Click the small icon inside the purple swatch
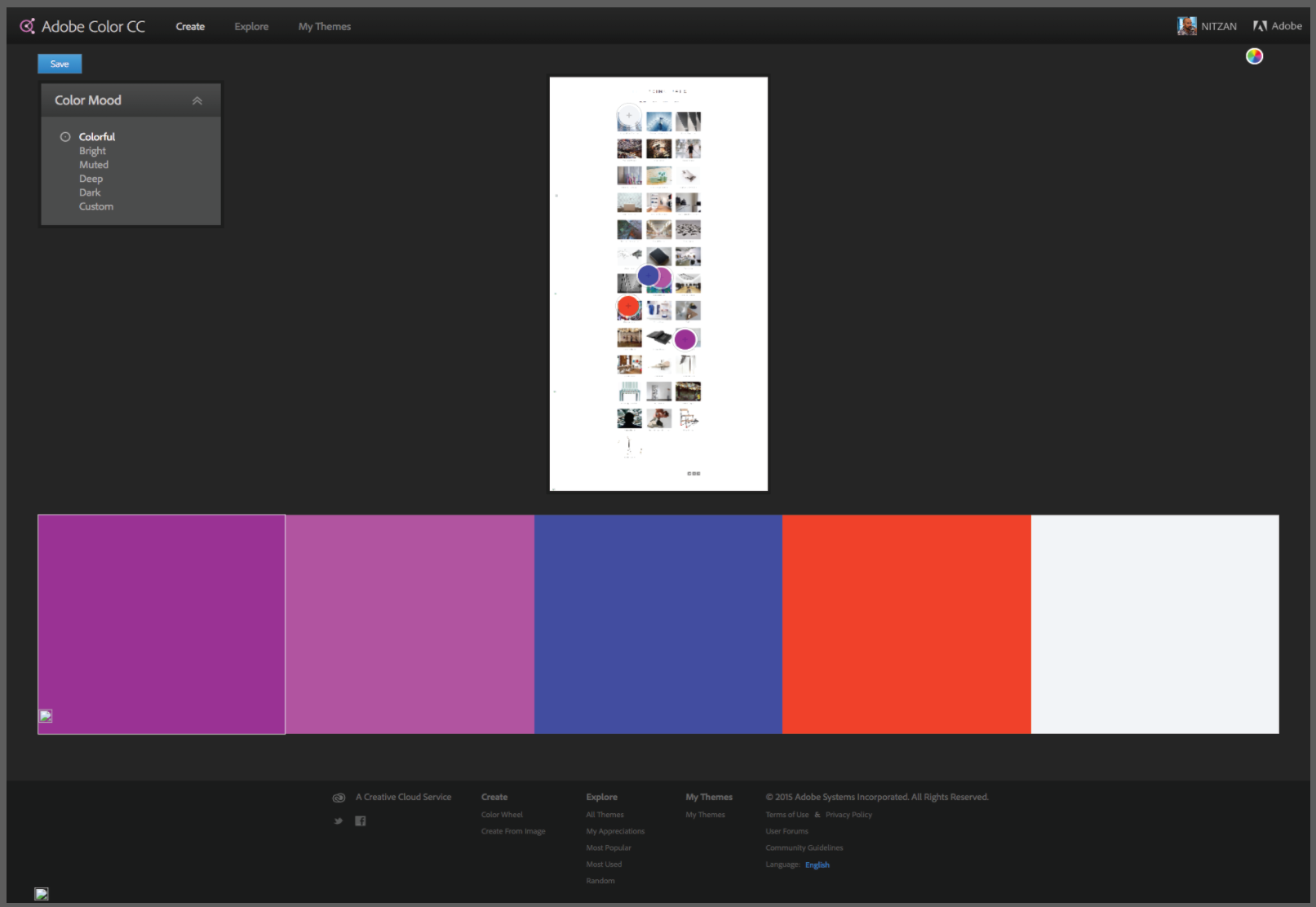This screenshot has height=907, width=1316. (46, 716)
